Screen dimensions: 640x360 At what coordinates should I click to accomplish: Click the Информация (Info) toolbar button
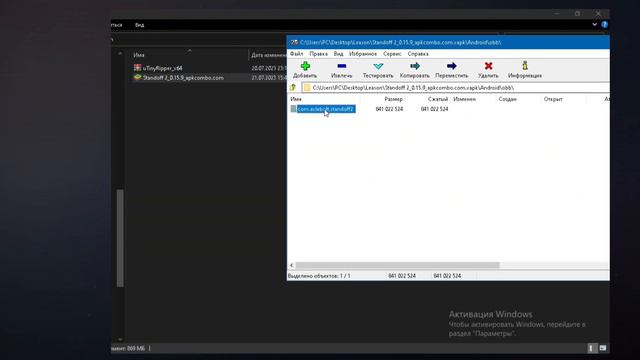pos(525,70)
